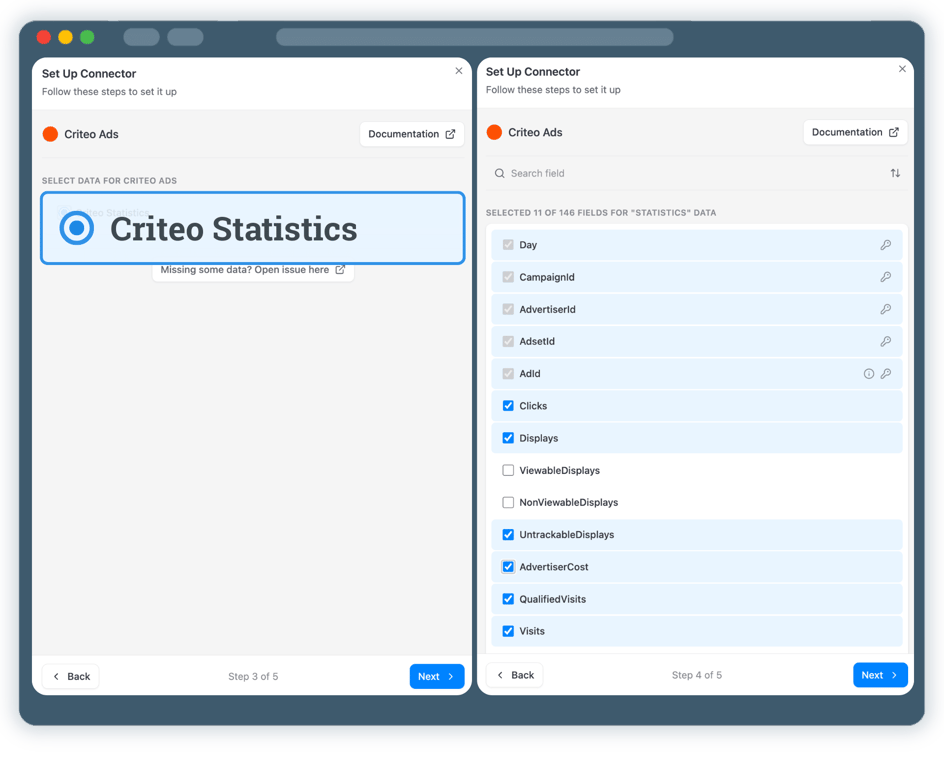This screenshot has height=768, width=944.
Task: Uncheck the UntrackableDisplays field
Action: [508, 534]
